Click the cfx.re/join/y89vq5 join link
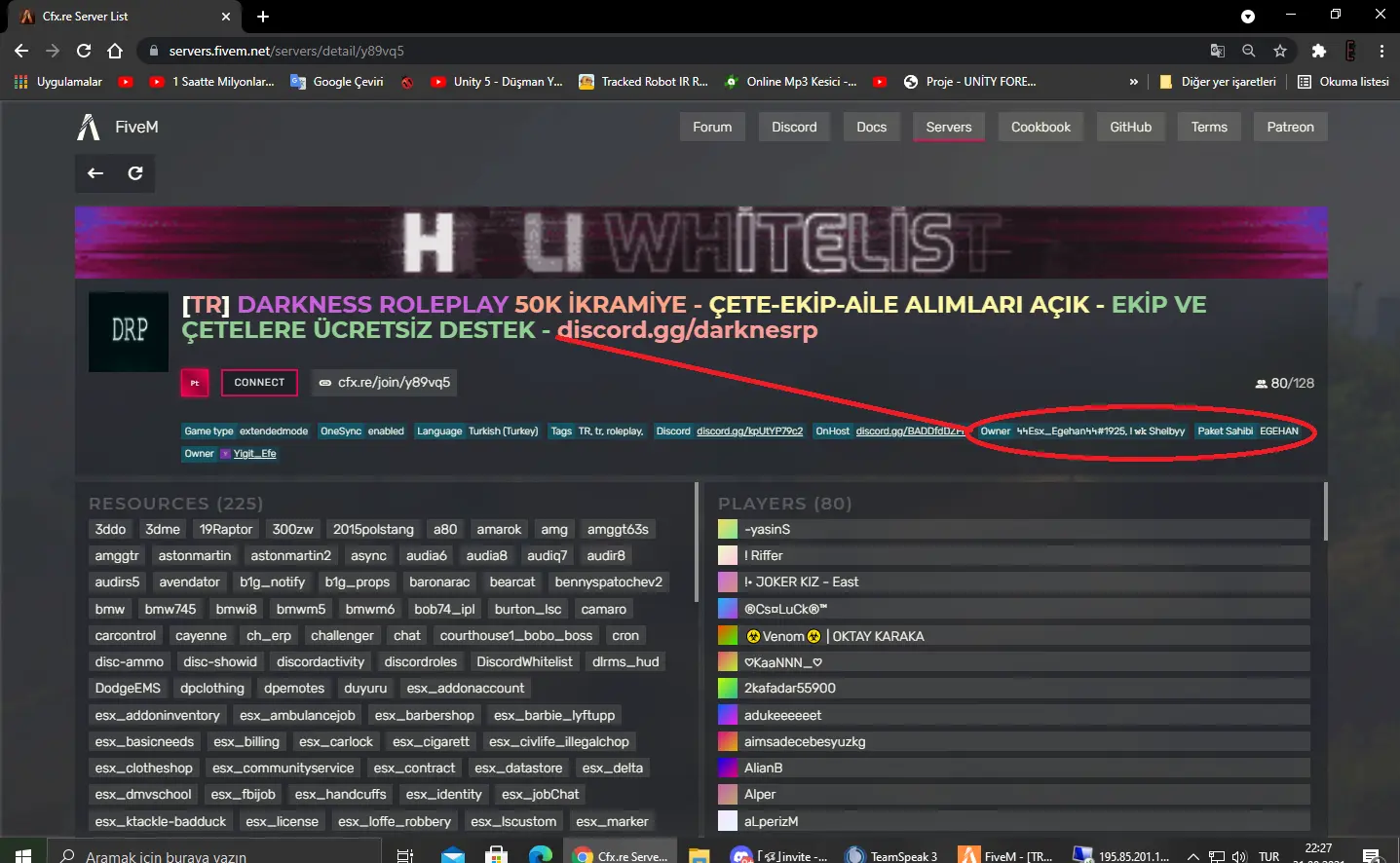Image resolution: width=1400 pixels, height=863 pixels. tap(384, 383)
